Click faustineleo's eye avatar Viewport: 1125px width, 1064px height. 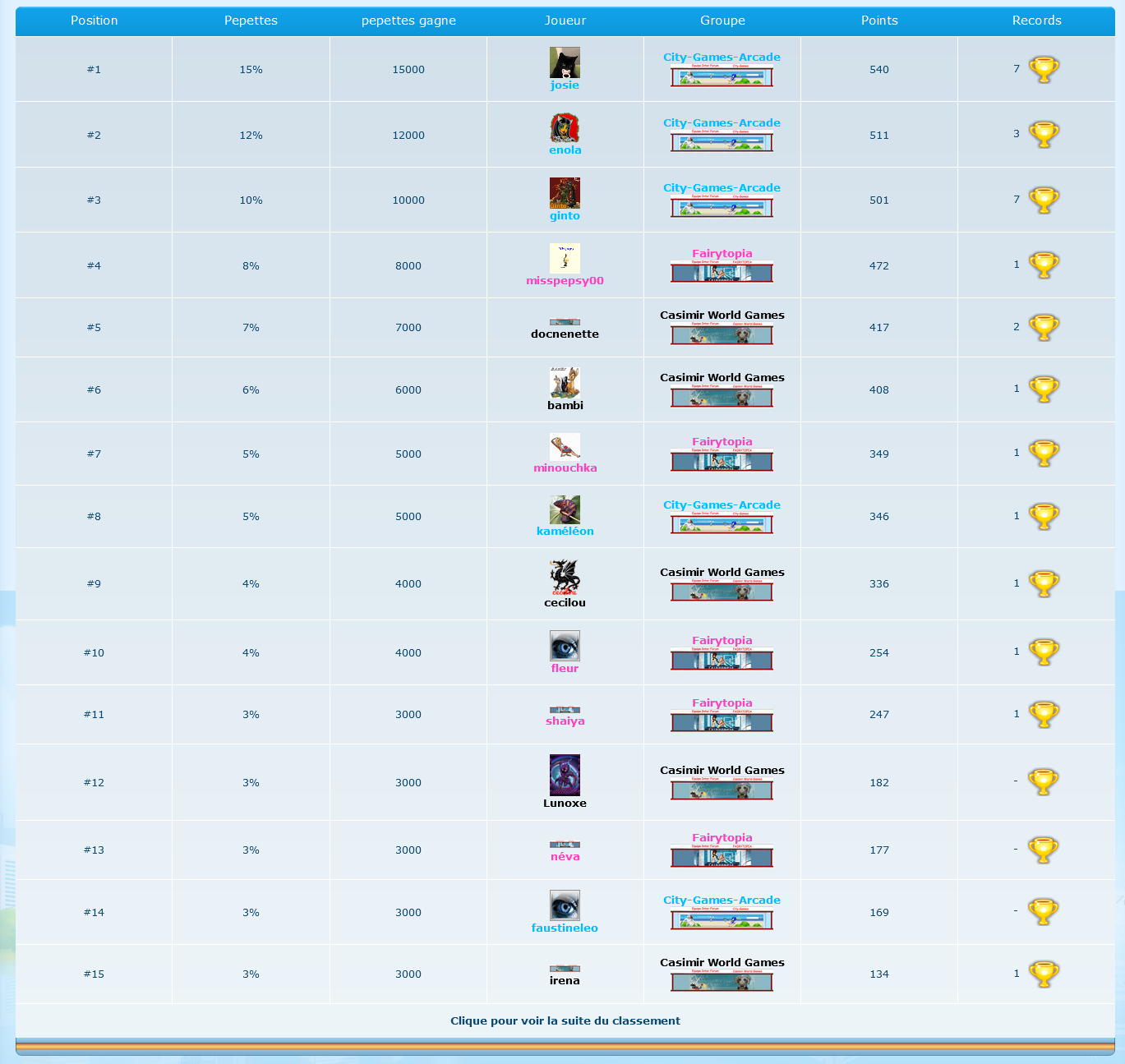(x=565, y=905)
